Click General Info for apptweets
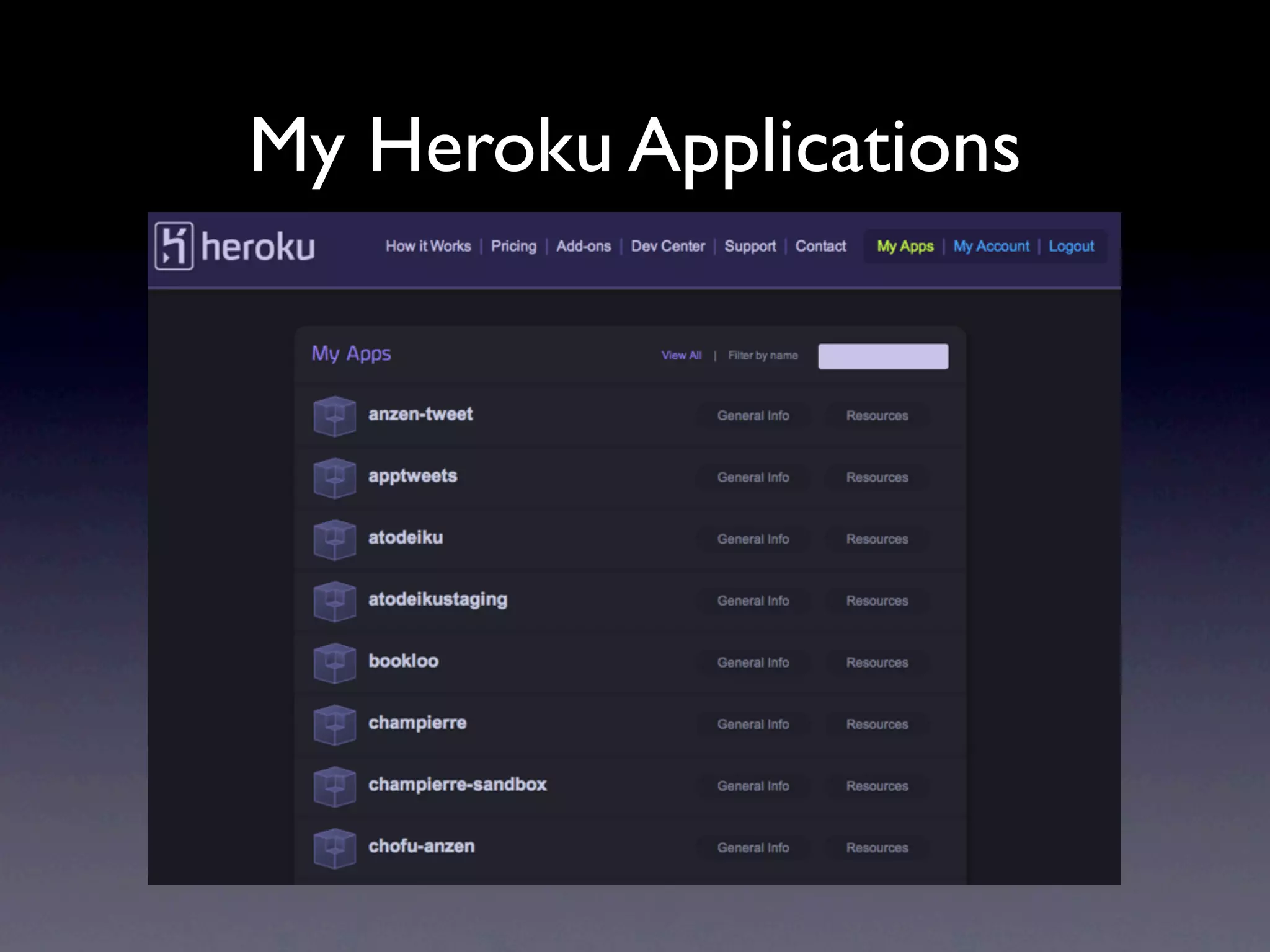The image size is (1270, 952). point(753,478)
